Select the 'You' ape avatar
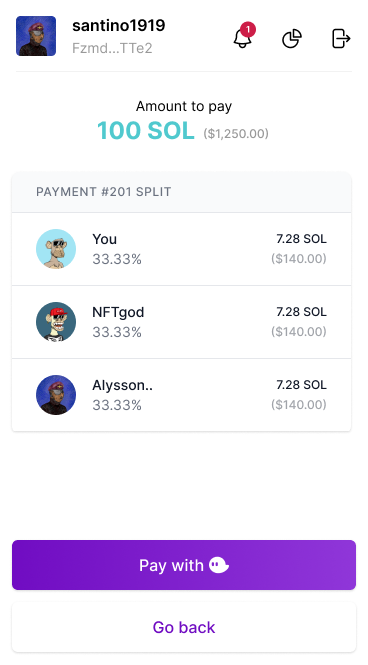The width and height of the screenshot is (368, 665). point(56,249)
